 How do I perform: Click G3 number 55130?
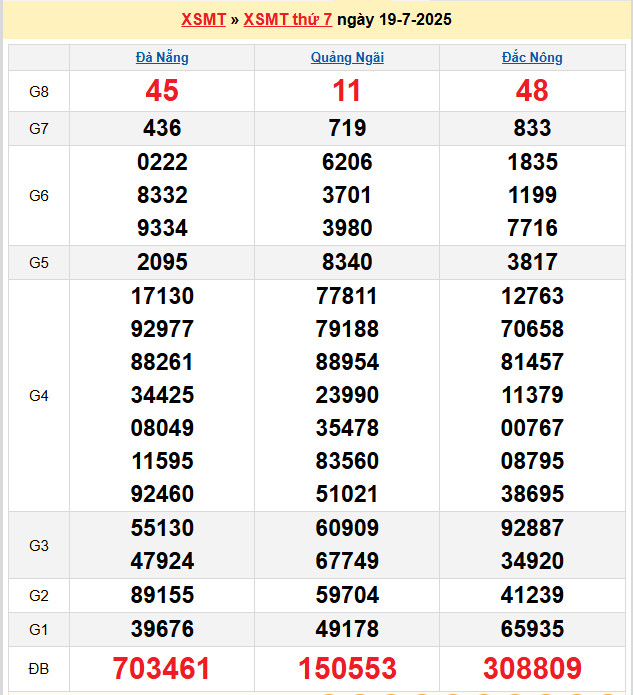162,528
